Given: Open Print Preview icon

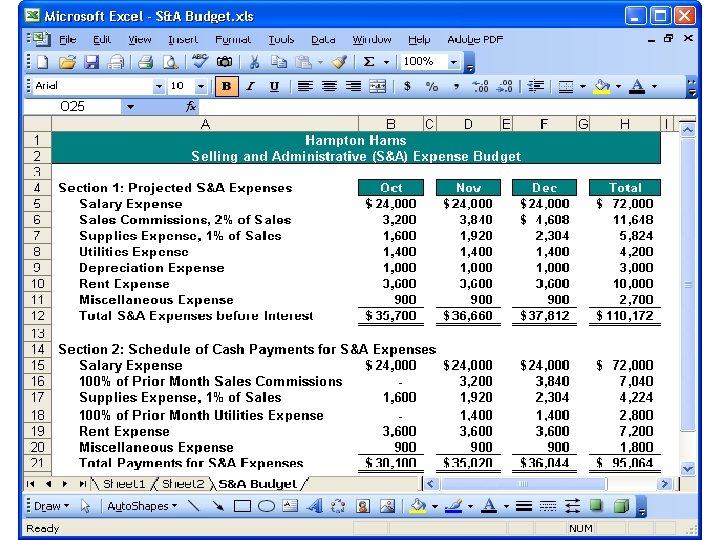Looking at the screenshot, I should coord(170,62).
